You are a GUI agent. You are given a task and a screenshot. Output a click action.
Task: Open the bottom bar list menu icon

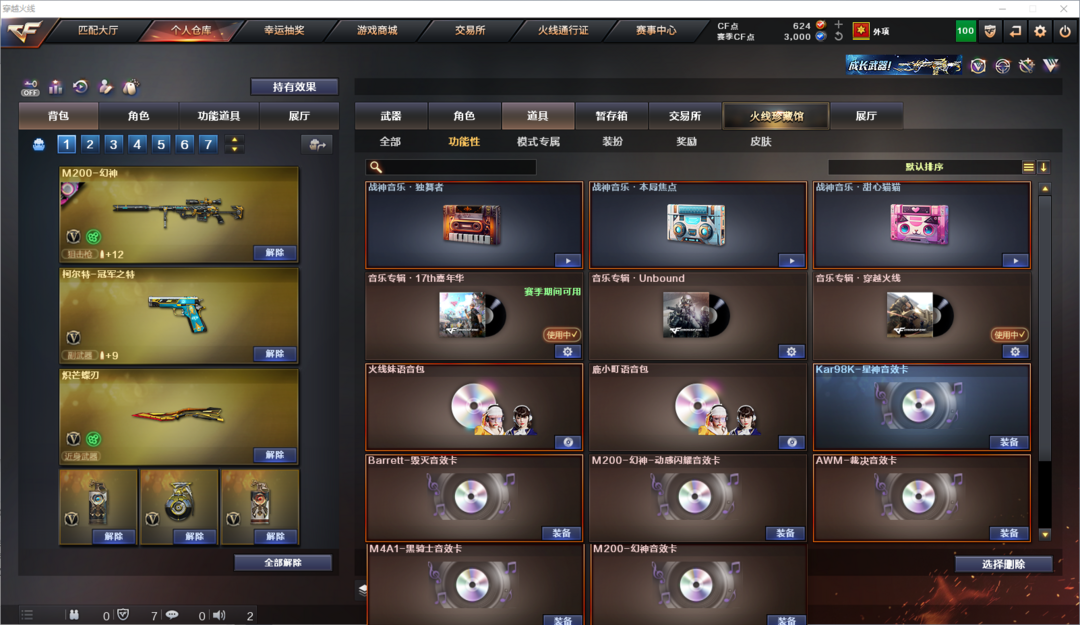coord(27,615)
